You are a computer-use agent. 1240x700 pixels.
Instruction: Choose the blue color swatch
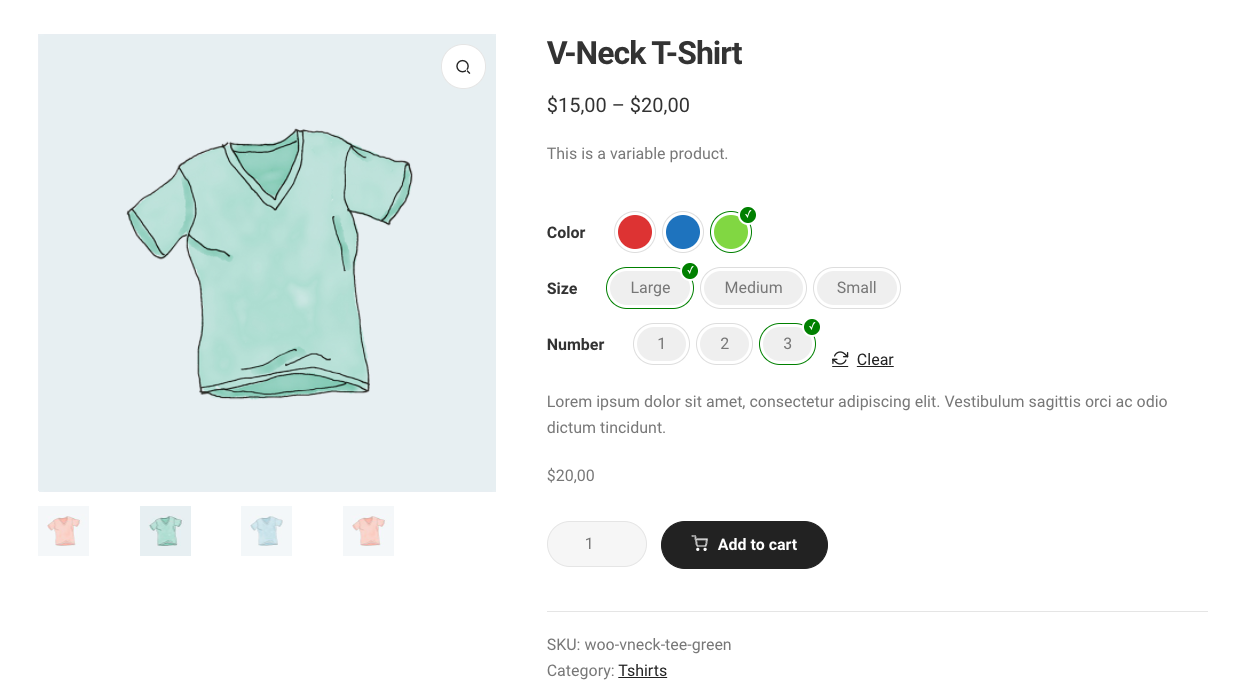(683, 232)
